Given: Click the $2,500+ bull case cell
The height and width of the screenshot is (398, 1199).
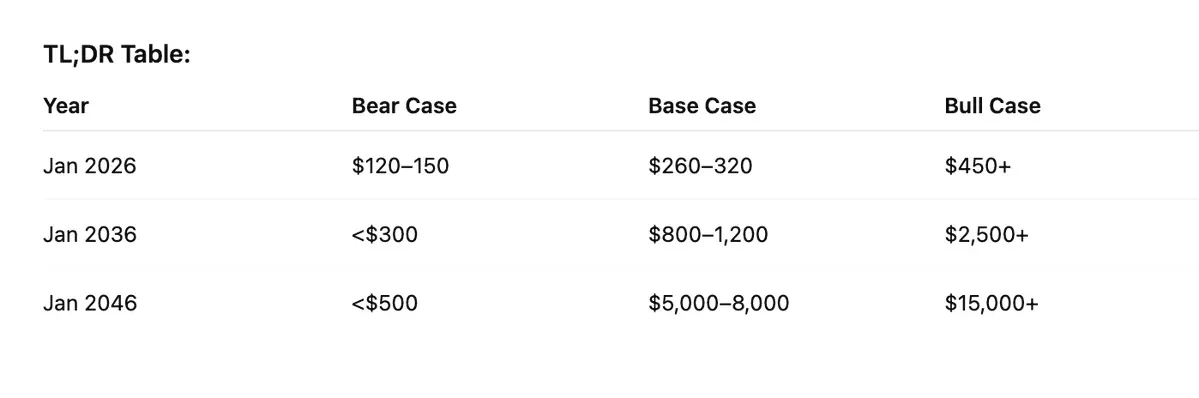Looking at the screenshot, I should 986,234.
